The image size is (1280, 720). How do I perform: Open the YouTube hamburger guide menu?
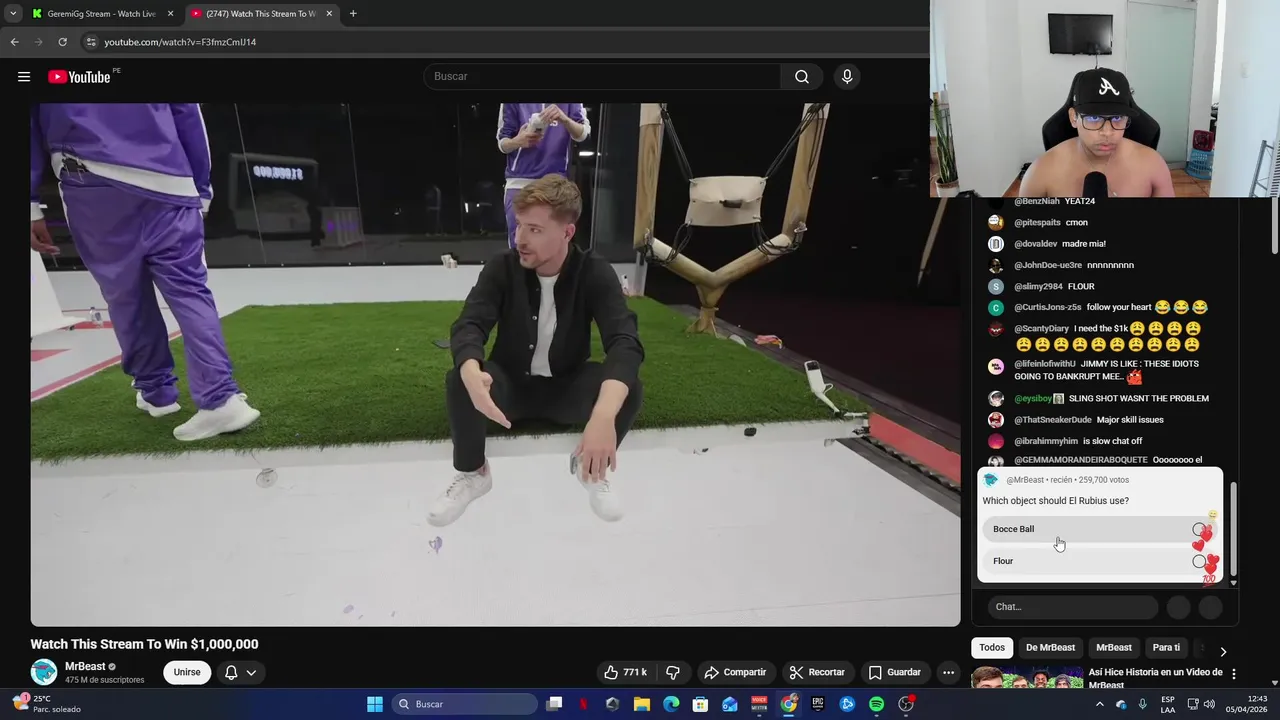tap(24, 77)
